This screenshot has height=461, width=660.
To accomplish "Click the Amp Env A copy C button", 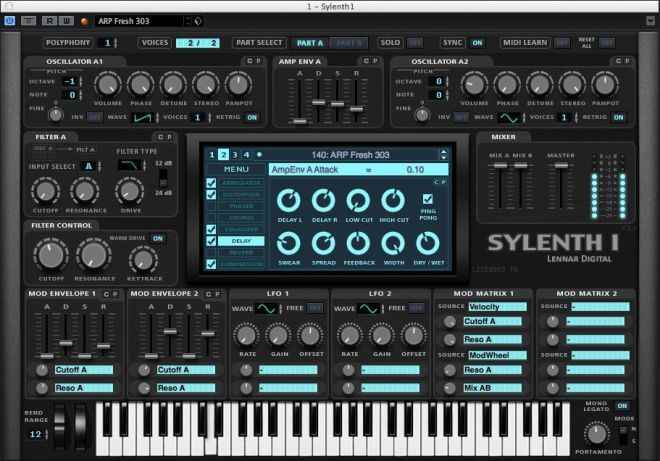I will point(366,61).
